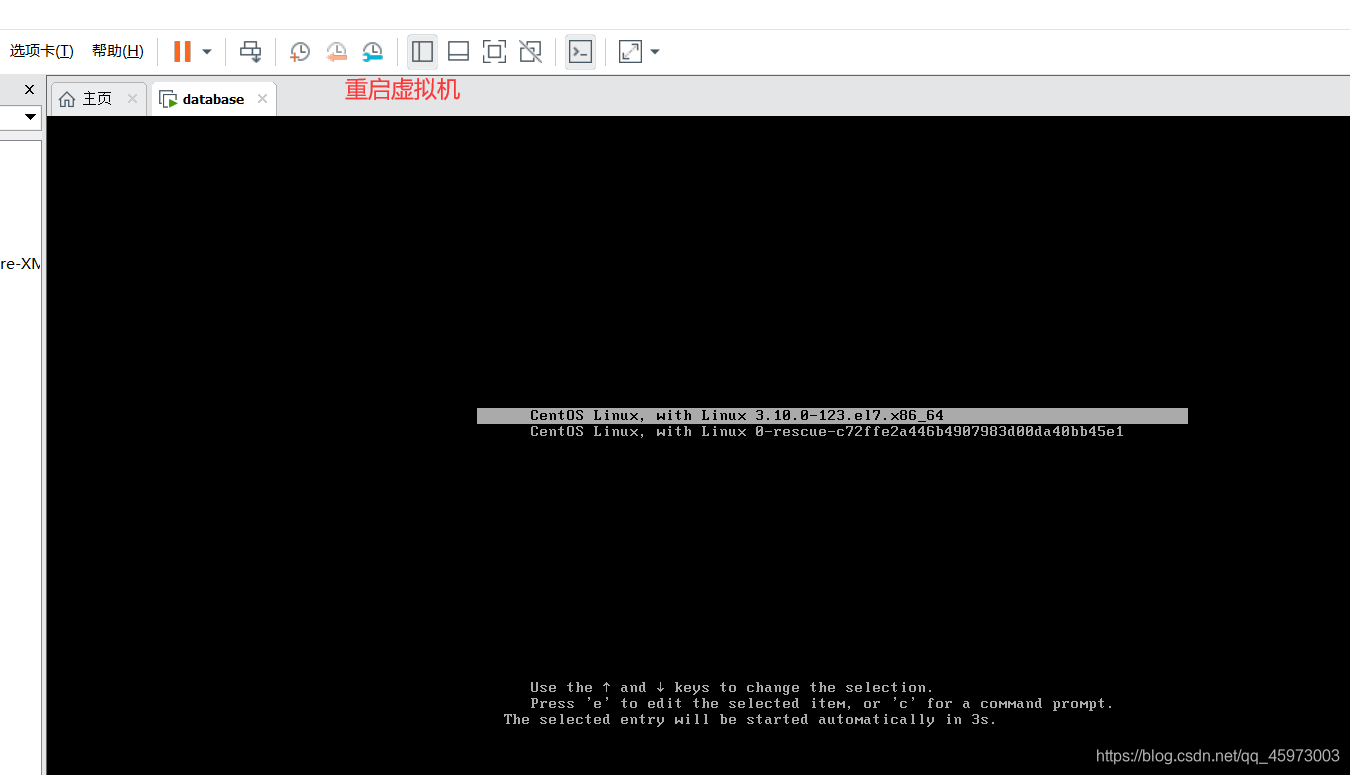Expand the stretch display dropdown arrow

655,51
